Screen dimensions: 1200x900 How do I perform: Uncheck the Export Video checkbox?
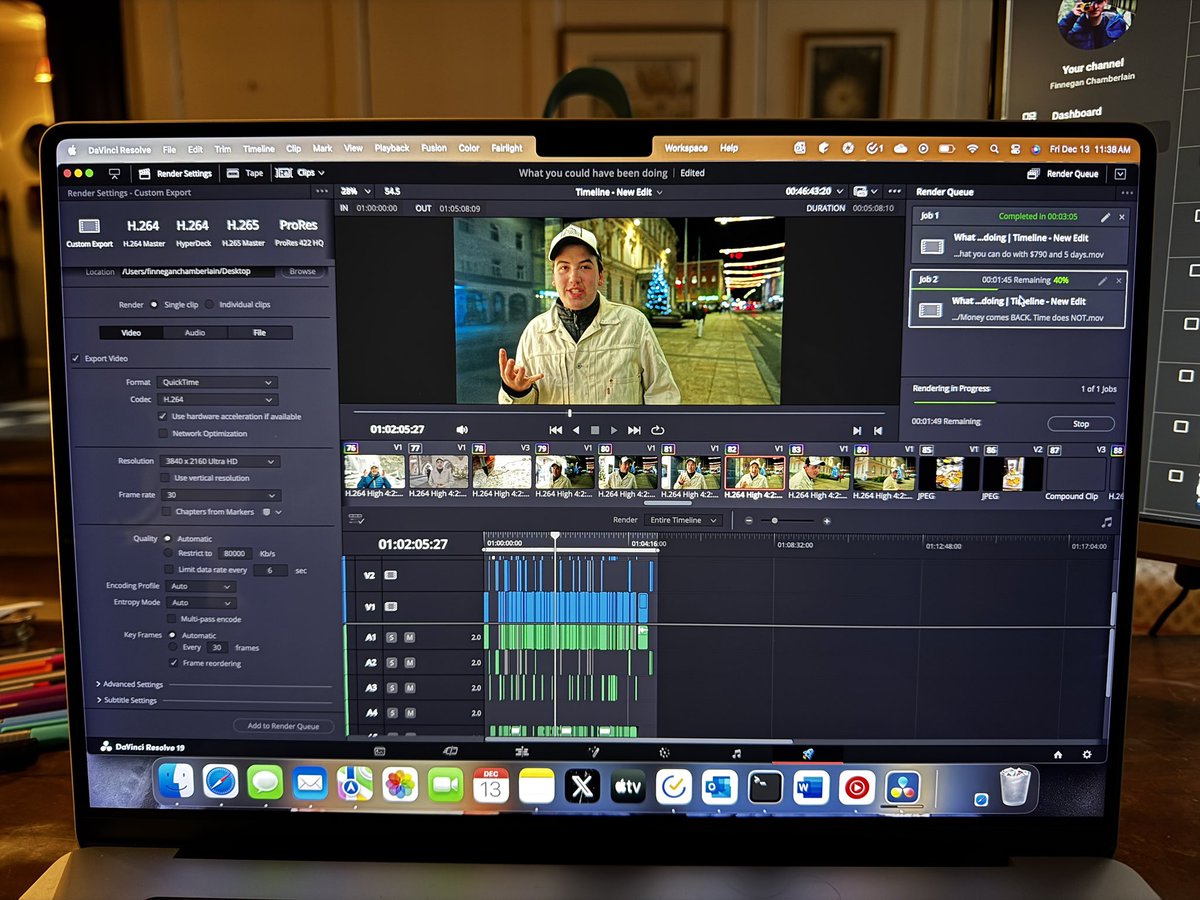[x=76, y=358]
